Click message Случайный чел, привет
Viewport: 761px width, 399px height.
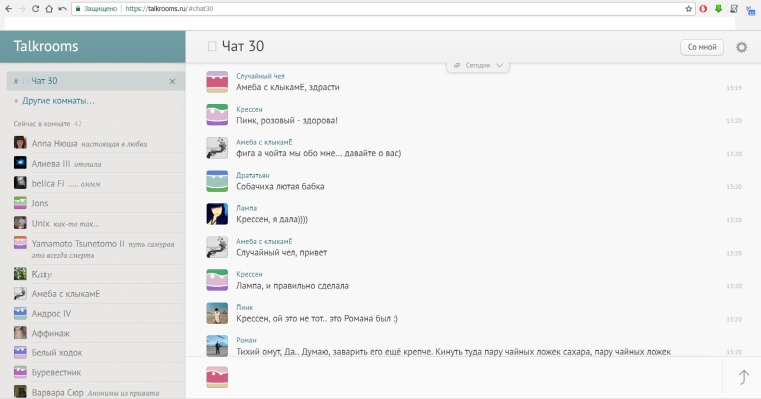[281, 252]
